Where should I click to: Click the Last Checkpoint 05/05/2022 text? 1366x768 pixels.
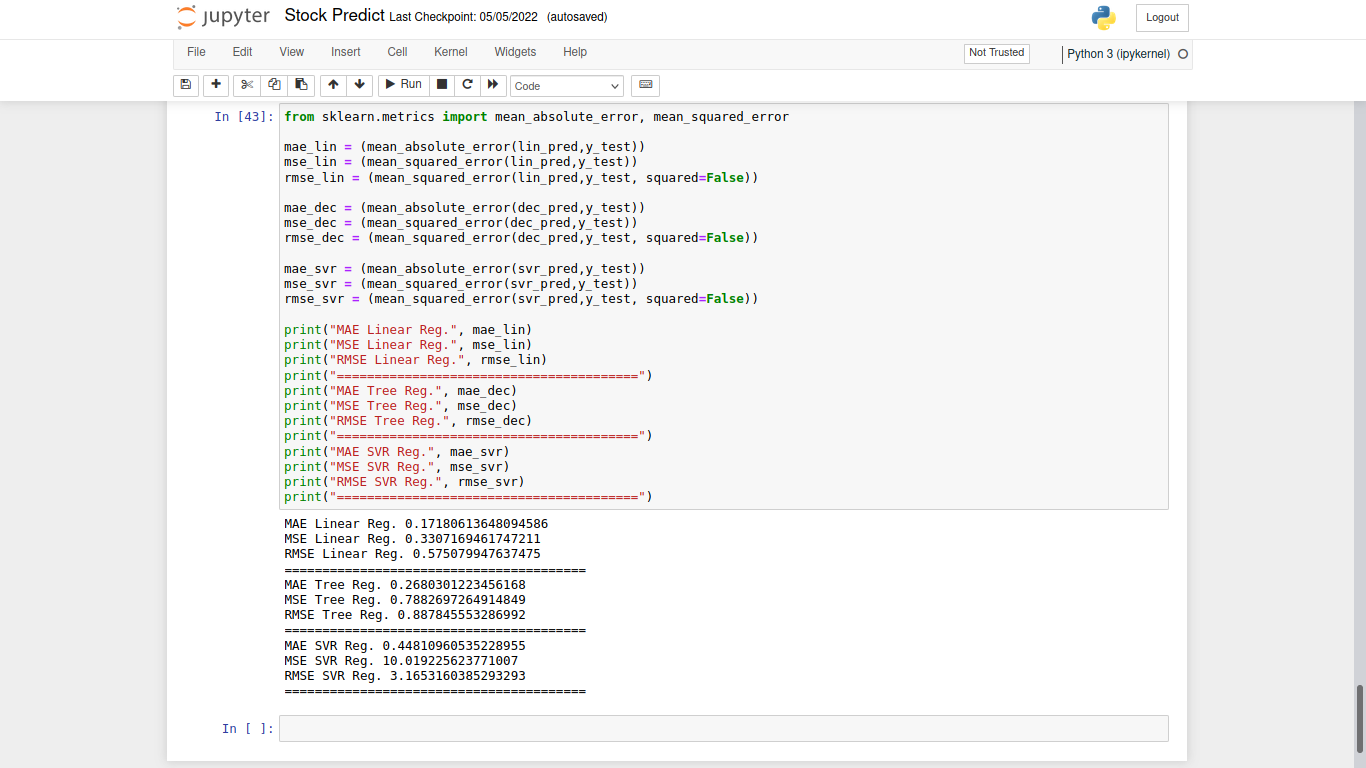point(463,17)
